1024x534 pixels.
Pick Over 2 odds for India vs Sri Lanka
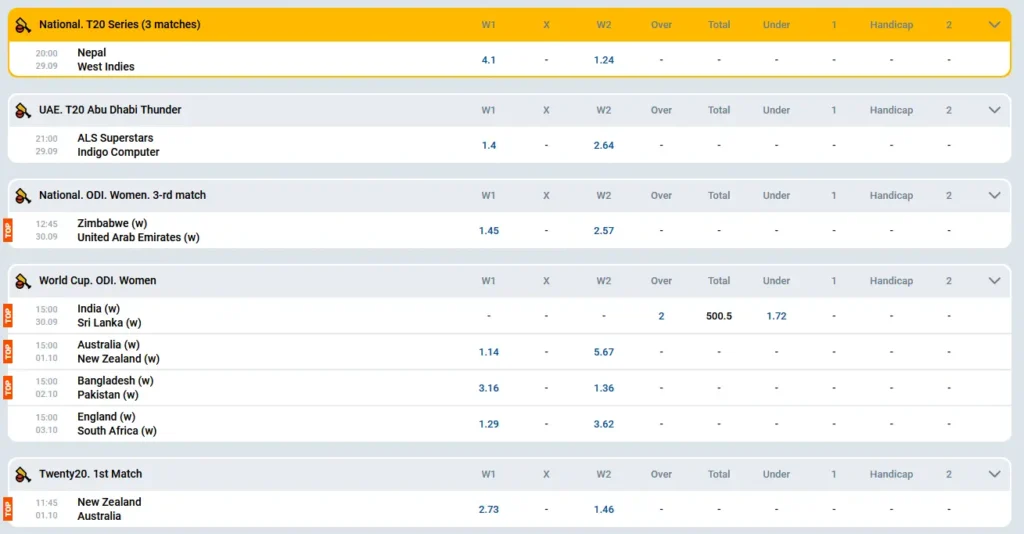click(x=661, y=316)
